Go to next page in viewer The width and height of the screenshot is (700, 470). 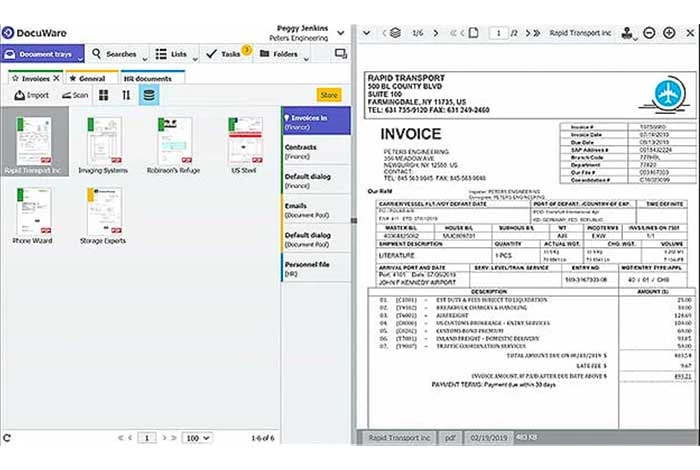click(x=527, y=33)
